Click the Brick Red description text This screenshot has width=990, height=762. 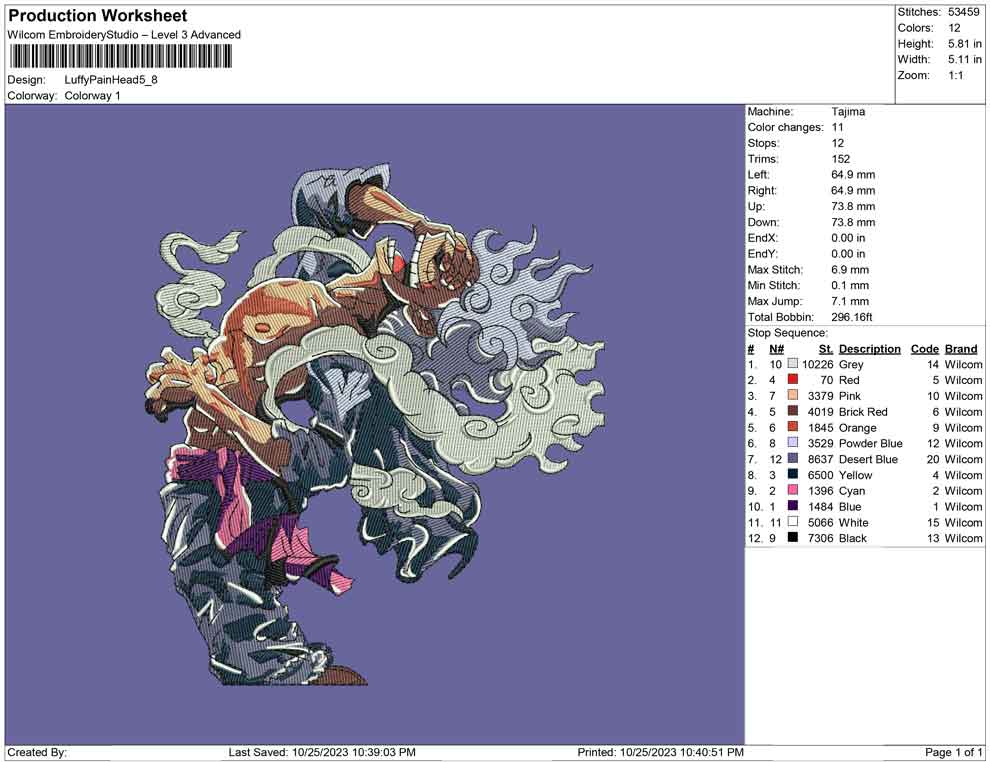(863, 412)
